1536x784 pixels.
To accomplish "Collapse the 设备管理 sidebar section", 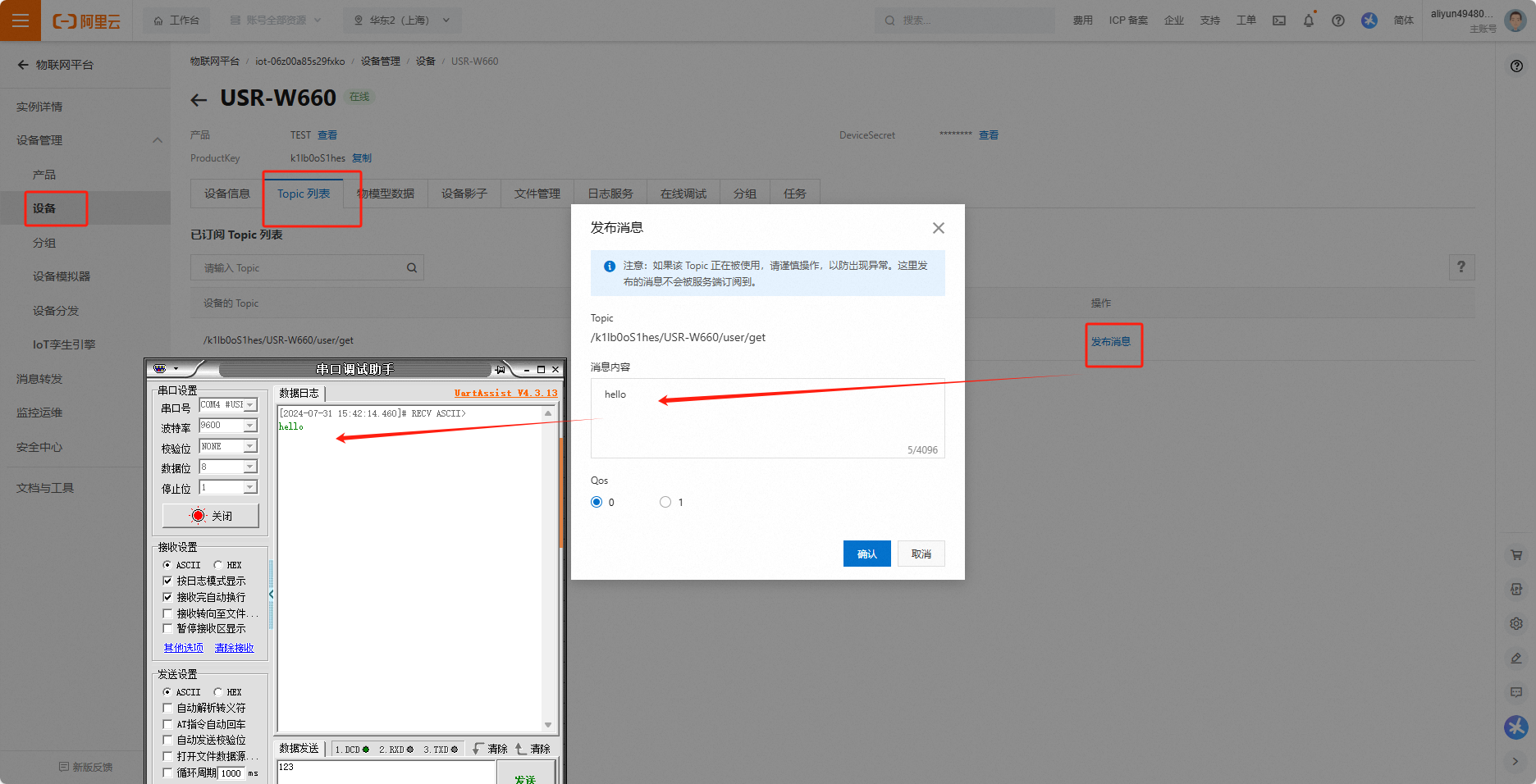I will click(x=157, y=140).
